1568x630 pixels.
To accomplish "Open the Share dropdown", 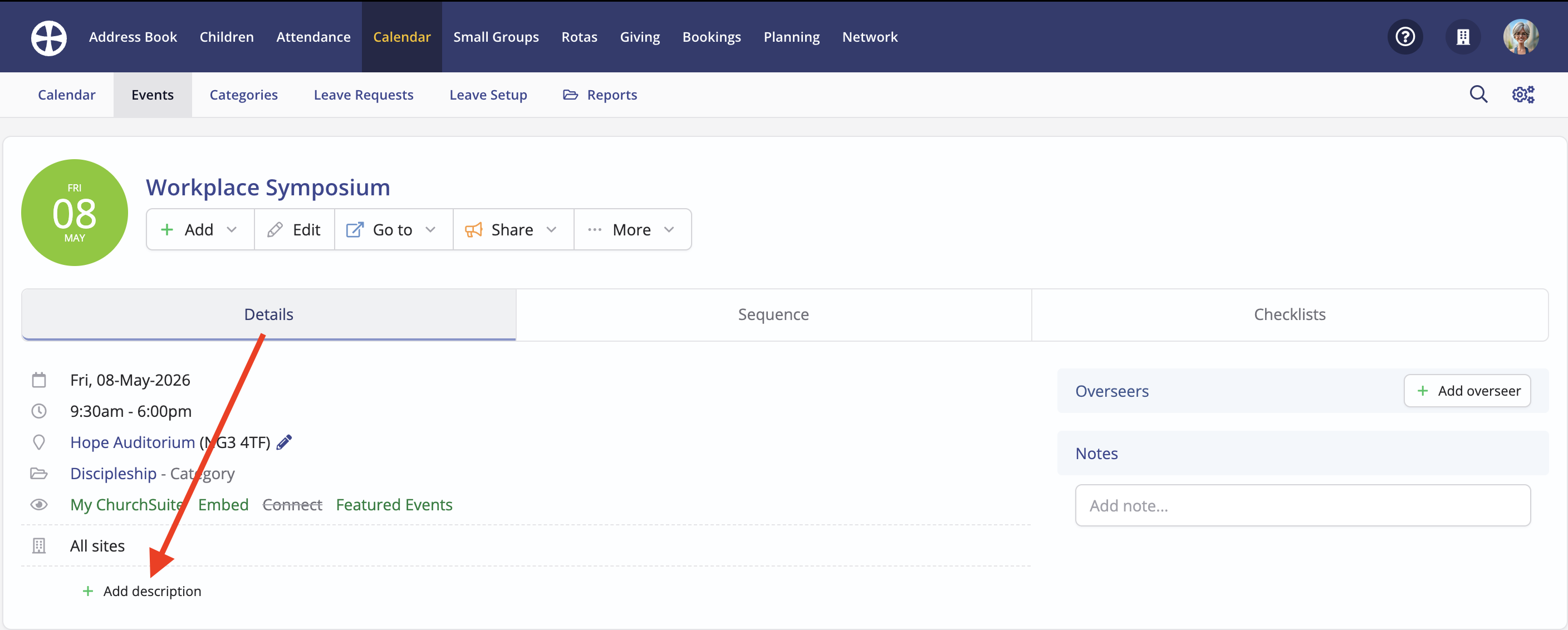I will (x=514, y=229).
